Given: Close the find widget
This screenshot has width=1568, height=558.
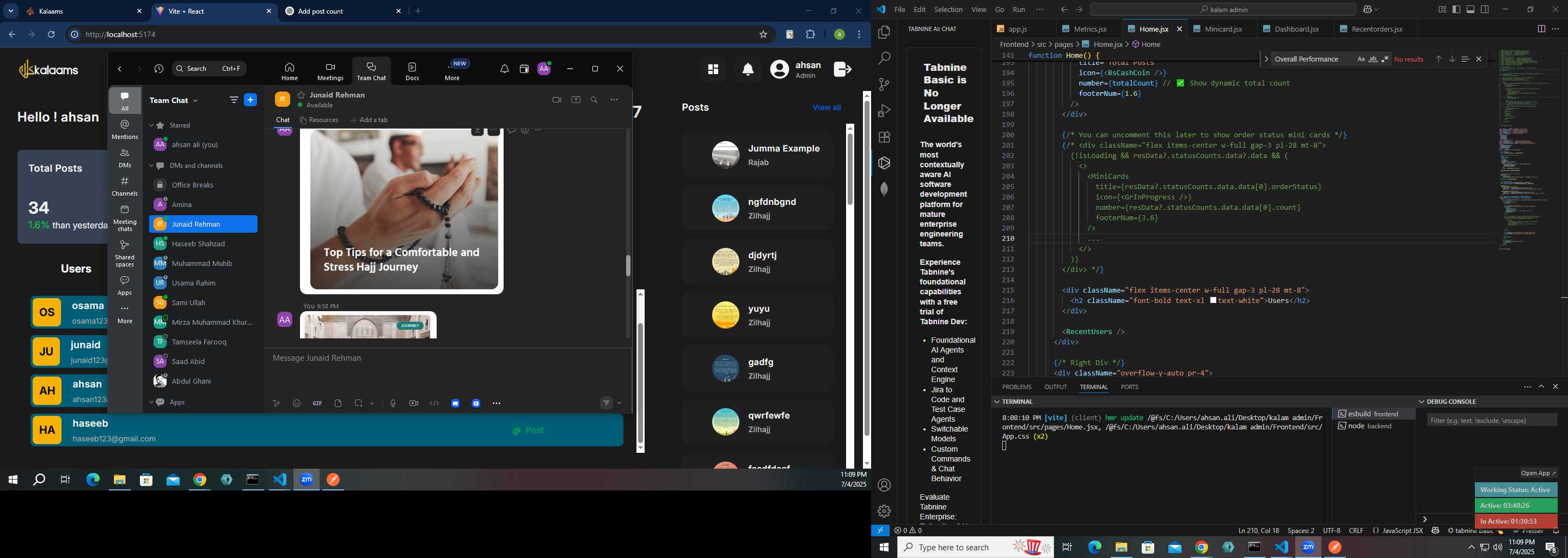Looking at the screenshot, I should point(1479,59).
